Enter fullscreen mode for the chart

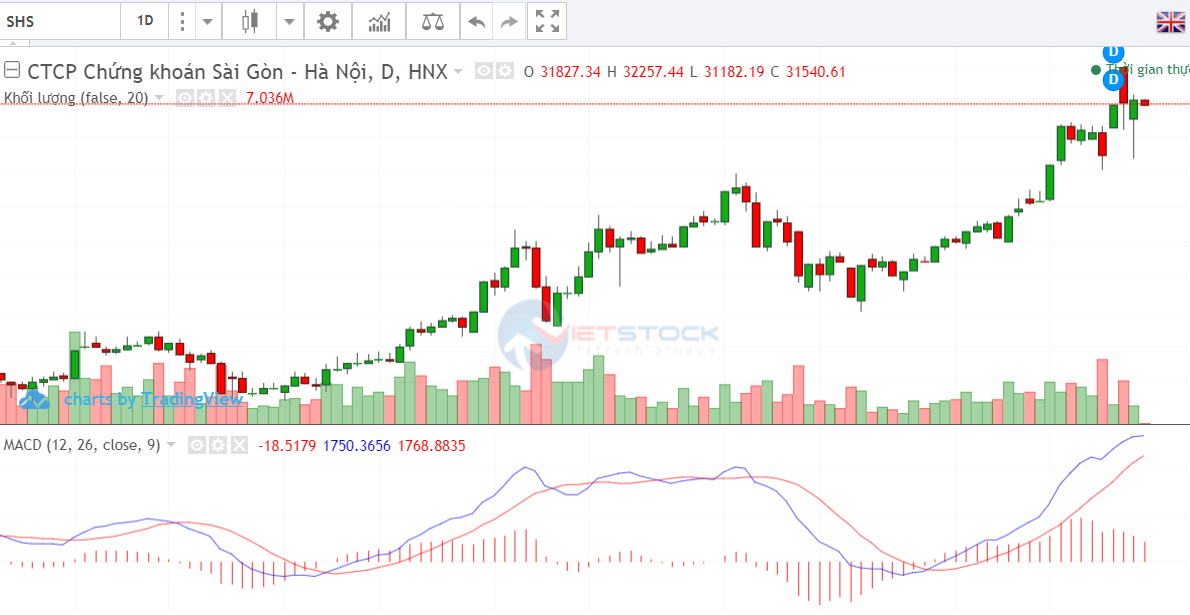pyautogui.click(x=547, y=21)
